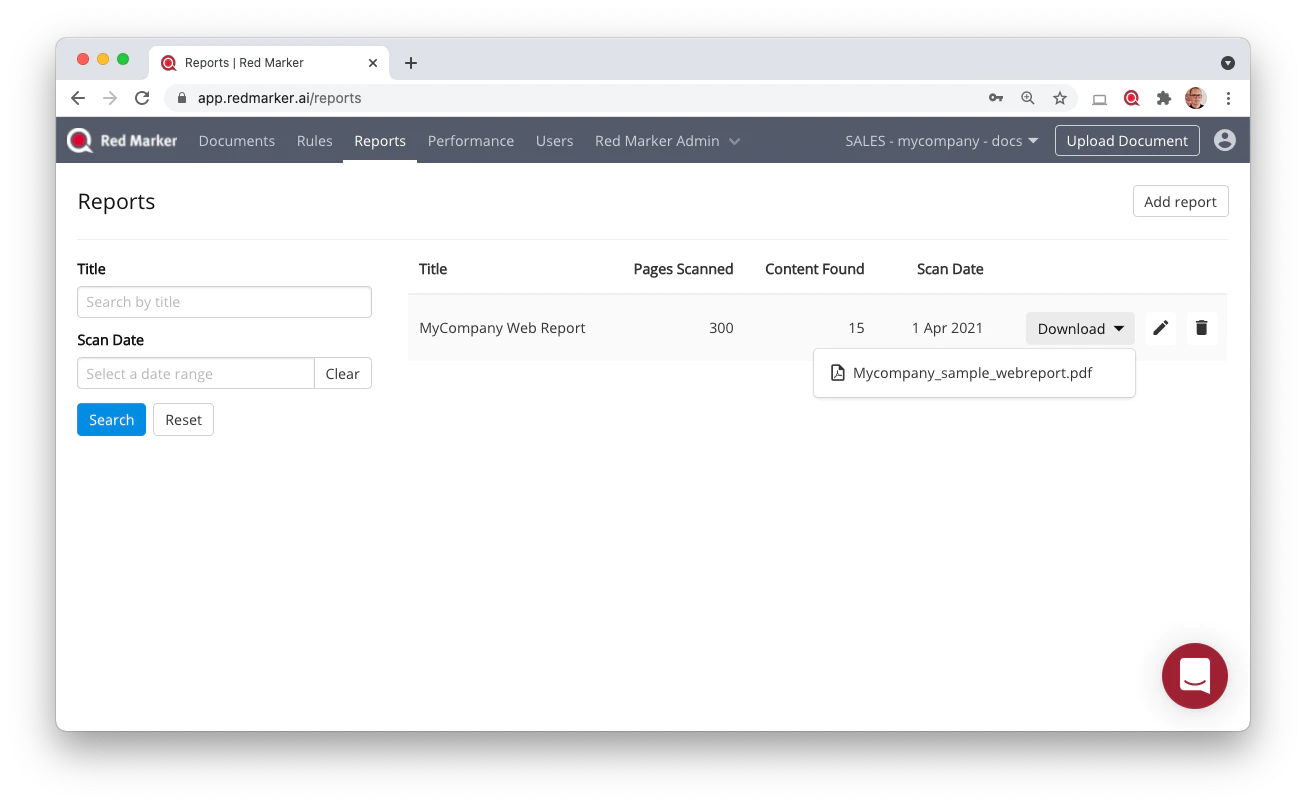Open the browser extensions puzzle icon
Viewport: 1306px width, 805px height.
[1164, 98]
